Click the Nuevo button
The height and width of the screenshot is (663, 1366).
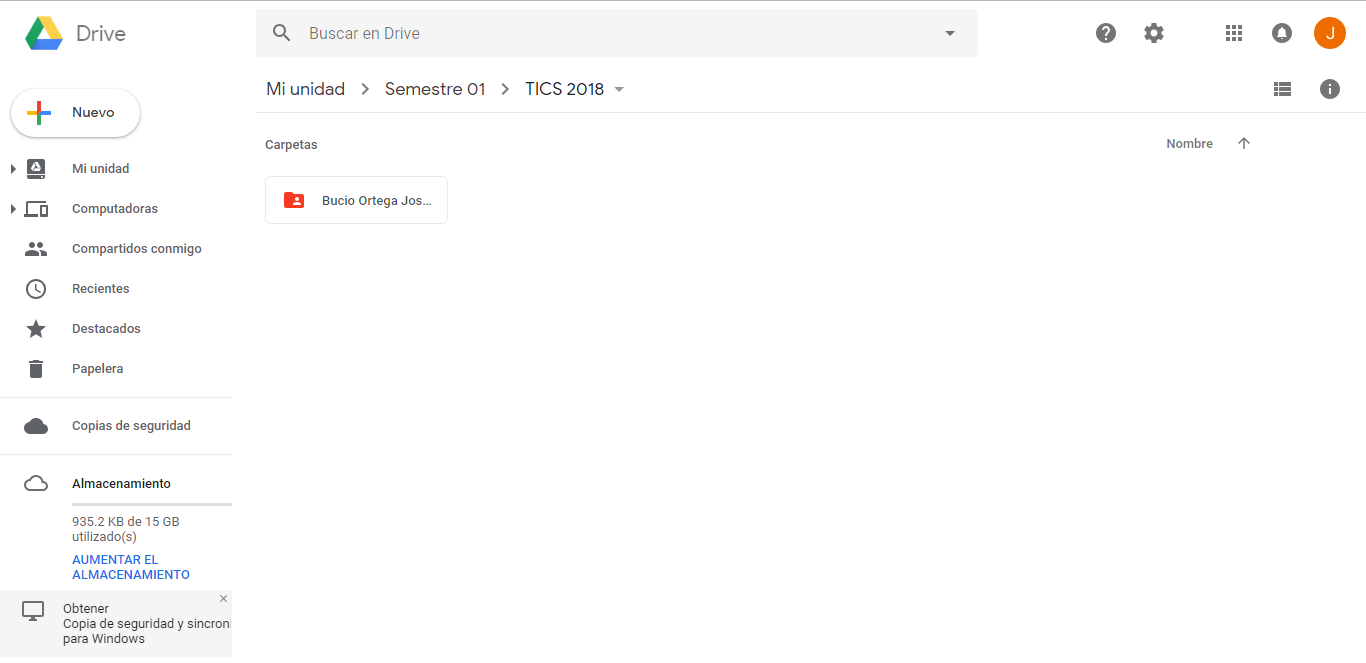(x=75, y=113)
